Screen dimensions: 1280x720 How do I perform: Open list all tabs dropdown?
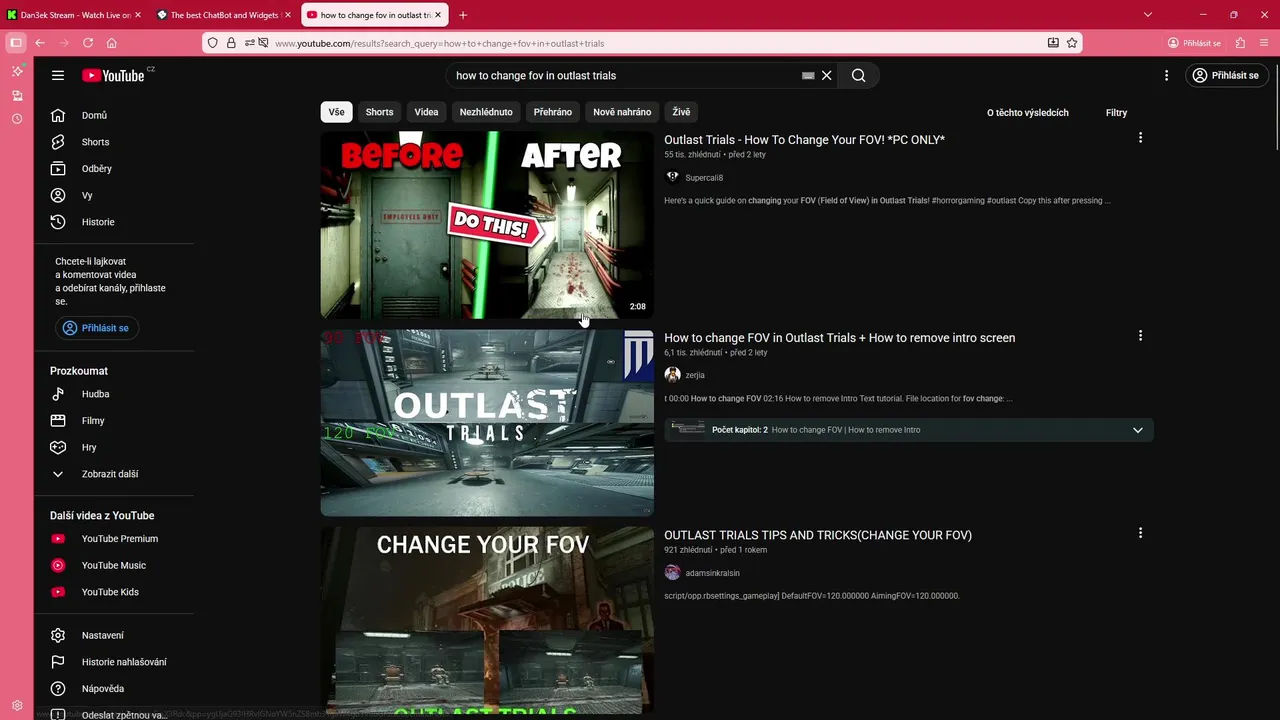pyautogui.click(x=1147, y=15)
